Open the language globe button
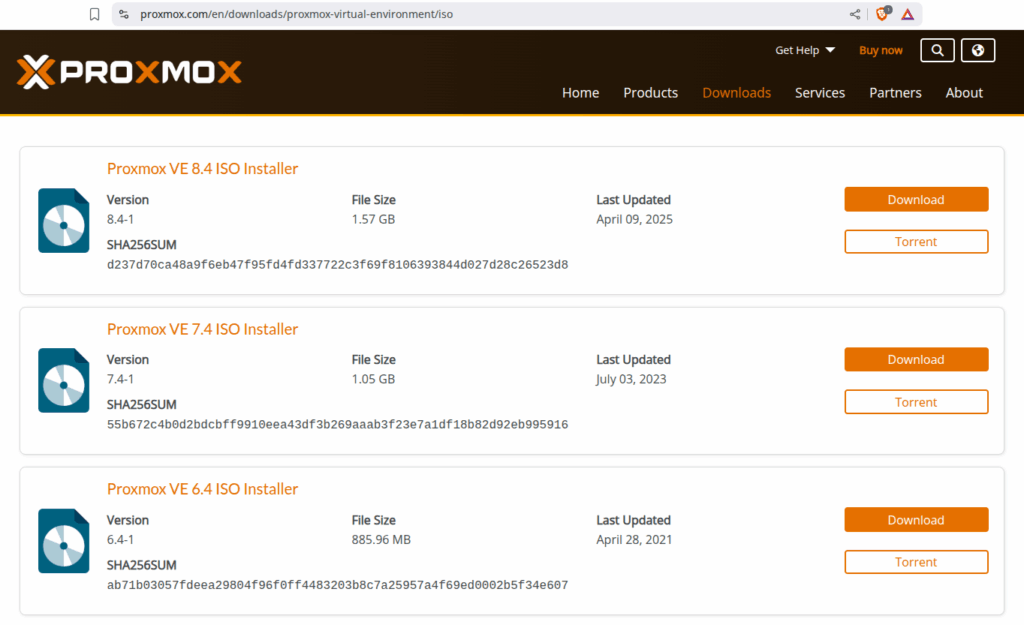 978,50
